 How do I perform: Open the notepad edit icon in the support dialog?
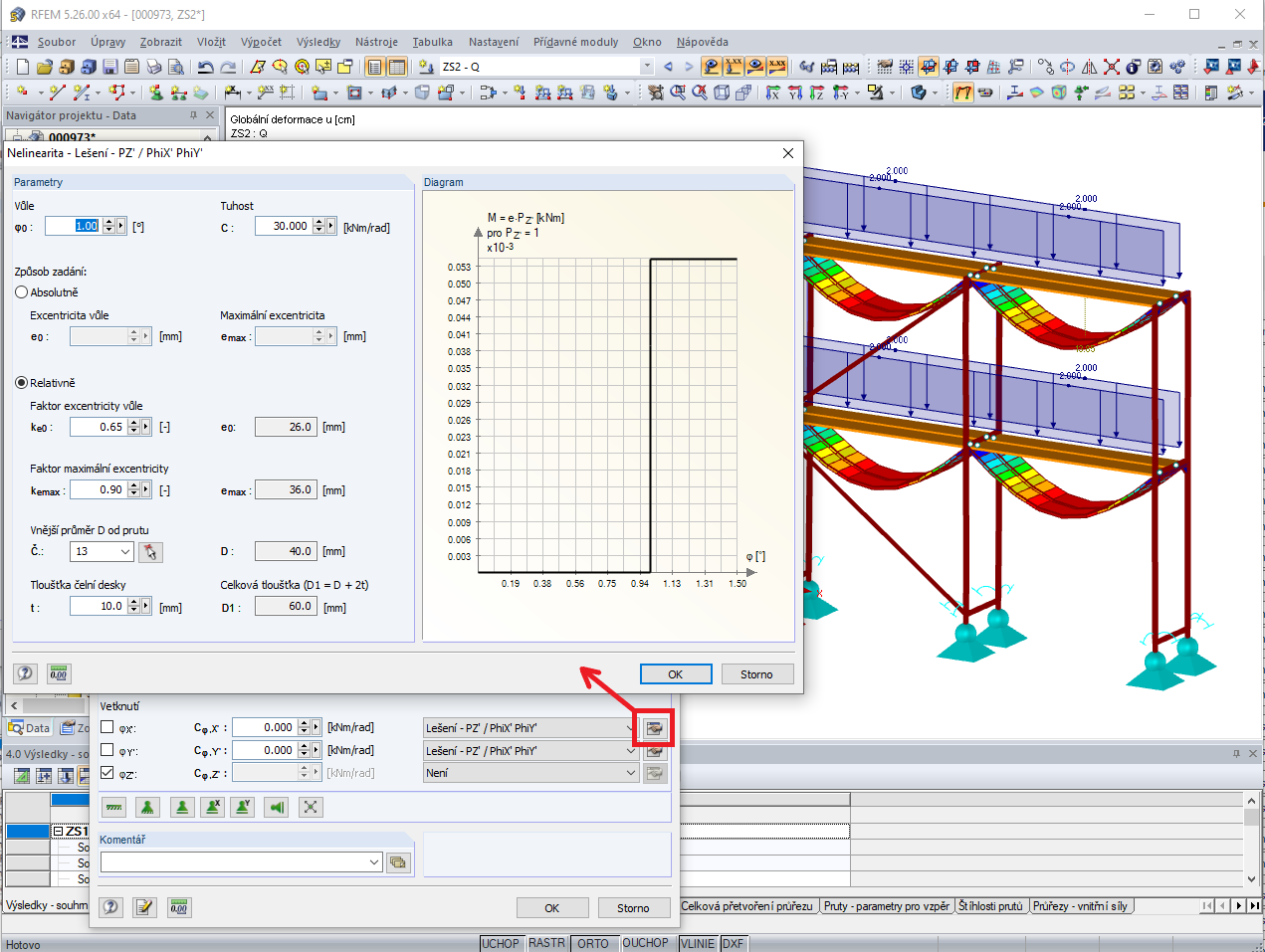point(144,907)
